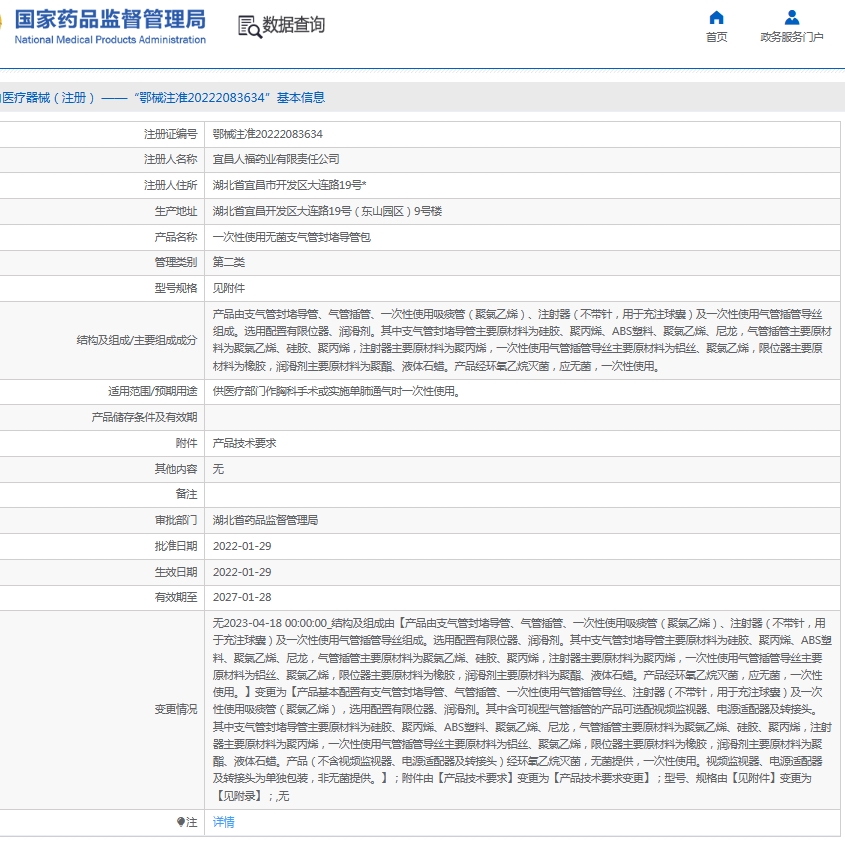This screenshot has width=845, height=841.
Task: Select address 湖北省宜昌市开发区大连路19号*
Action: point(289,185)
